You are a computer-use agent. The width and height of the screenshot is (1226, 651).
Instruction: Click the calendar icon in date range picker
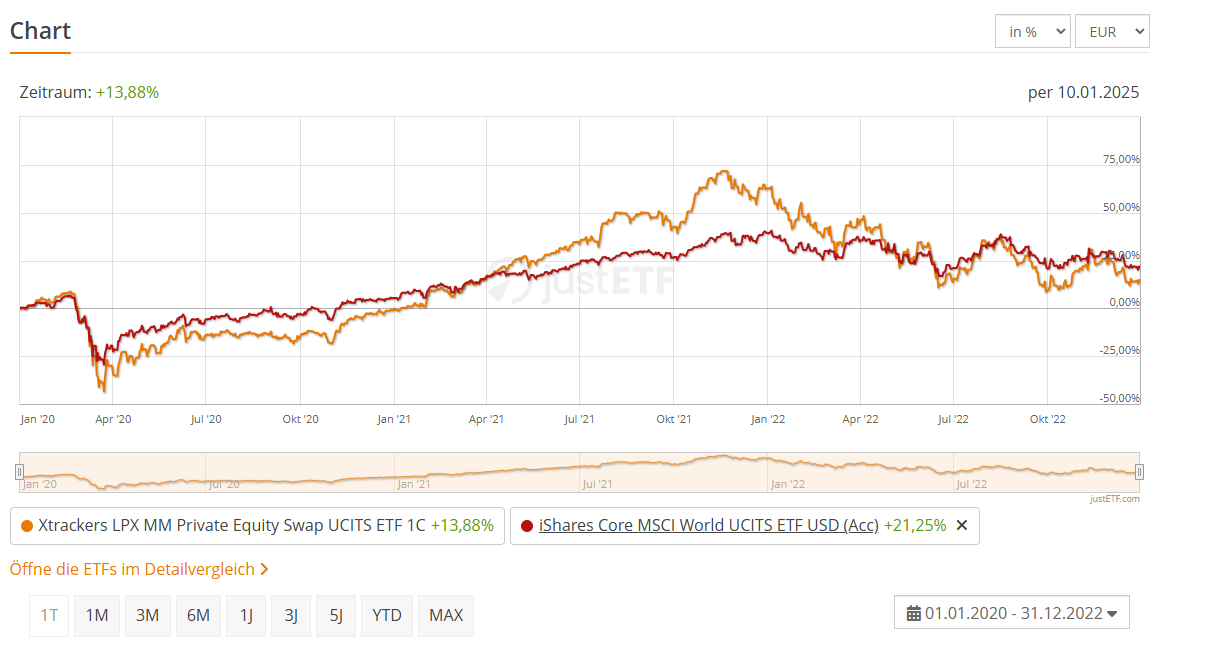tap(914, 613)
